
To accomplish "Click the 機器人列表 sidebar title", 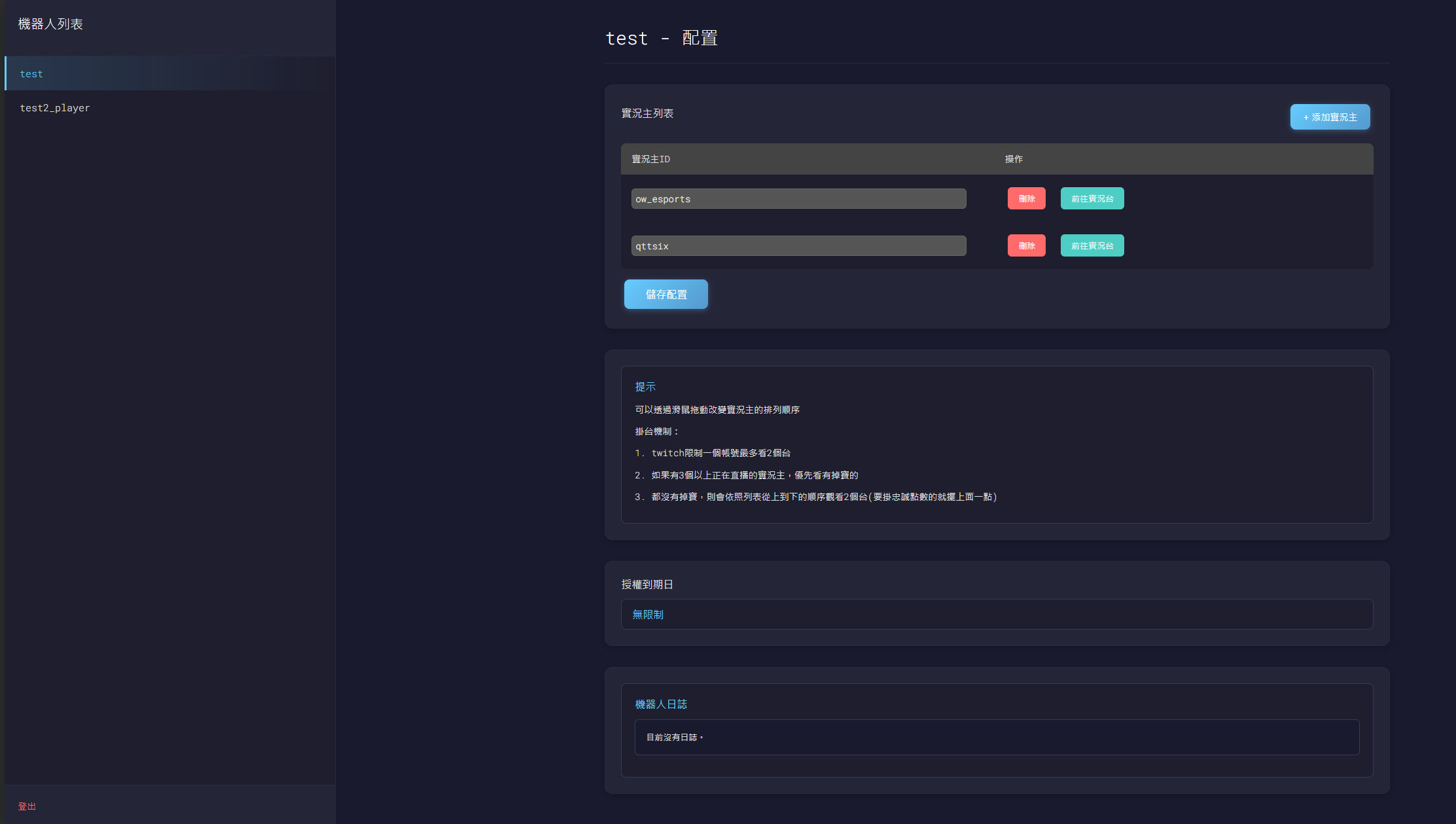I will 50,24.
